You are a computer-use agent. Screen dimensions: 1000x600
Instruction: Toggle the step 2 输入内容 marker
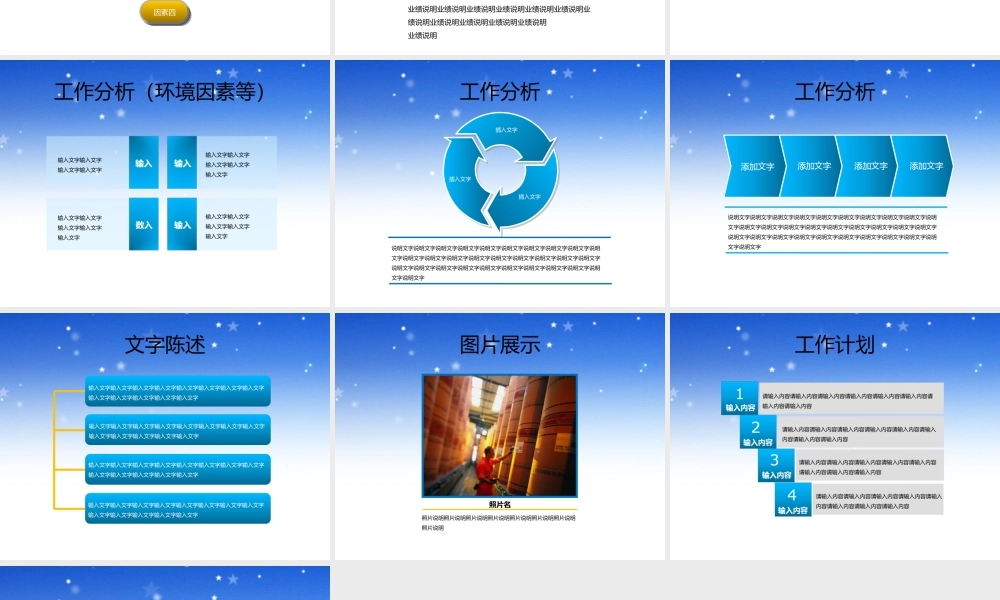coord(756,432)
